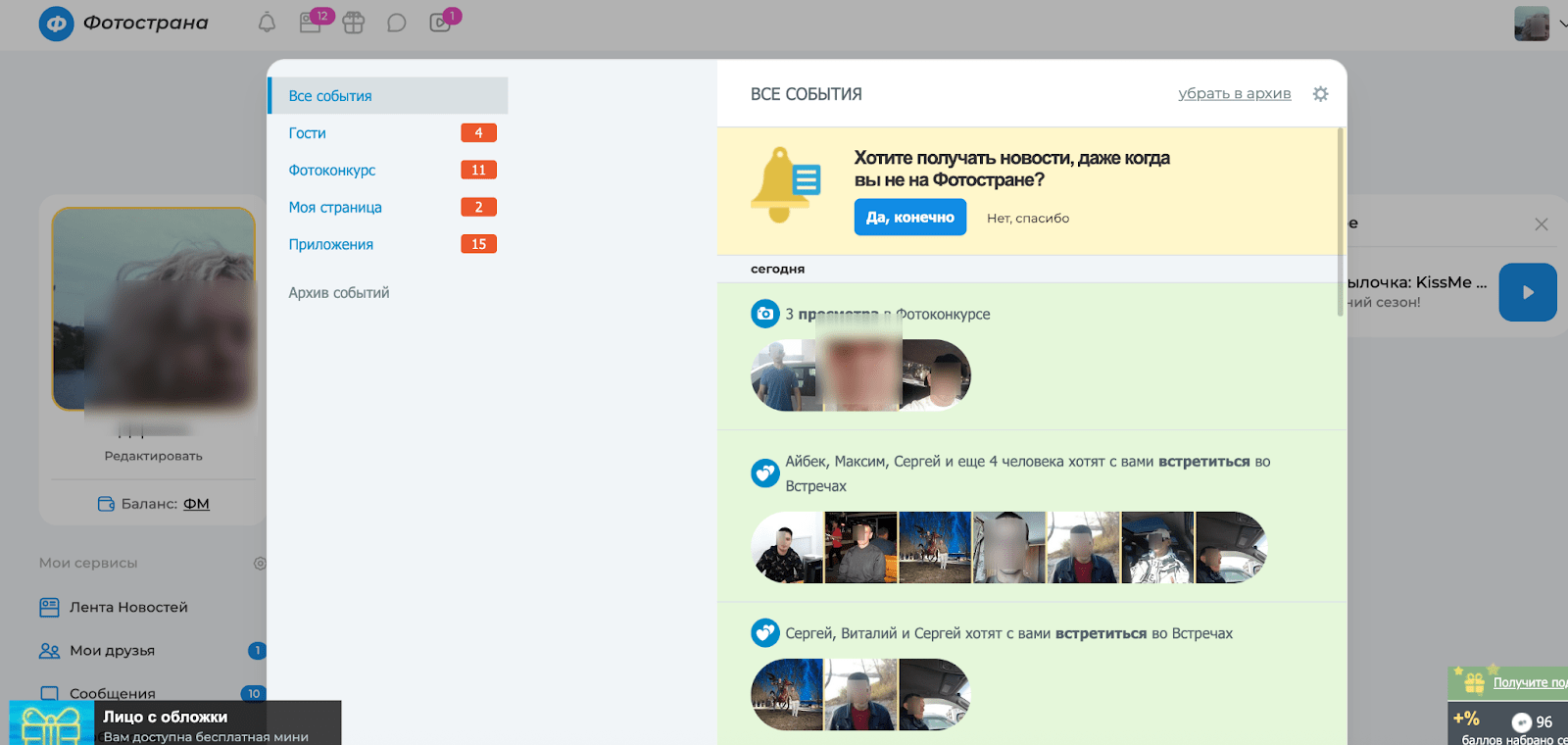This screenshot has width=1568, height=745.
Task: Open the Моя страница events tab
Action: (x=335, y=208)
